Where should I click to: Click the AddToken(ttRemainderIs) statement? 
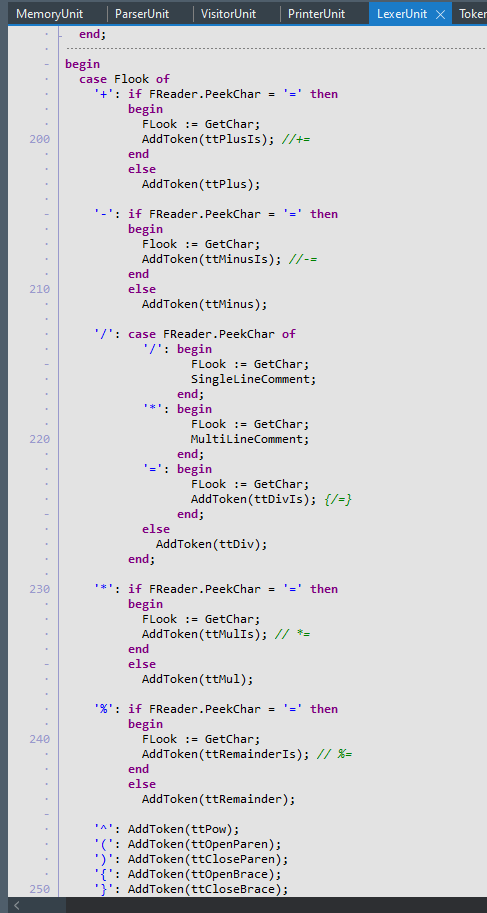[225, 754]
